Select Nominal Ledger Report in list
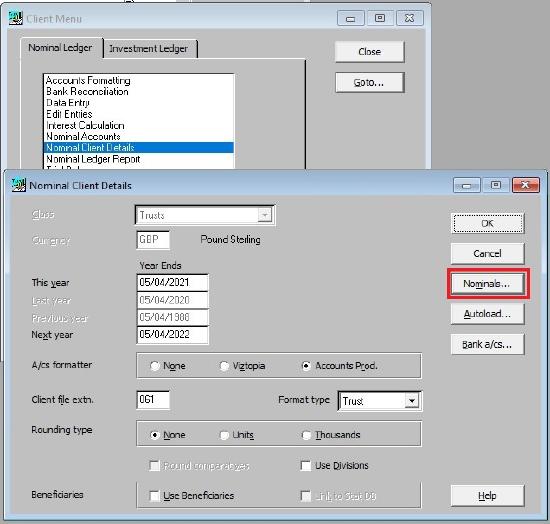 point(139,159)
